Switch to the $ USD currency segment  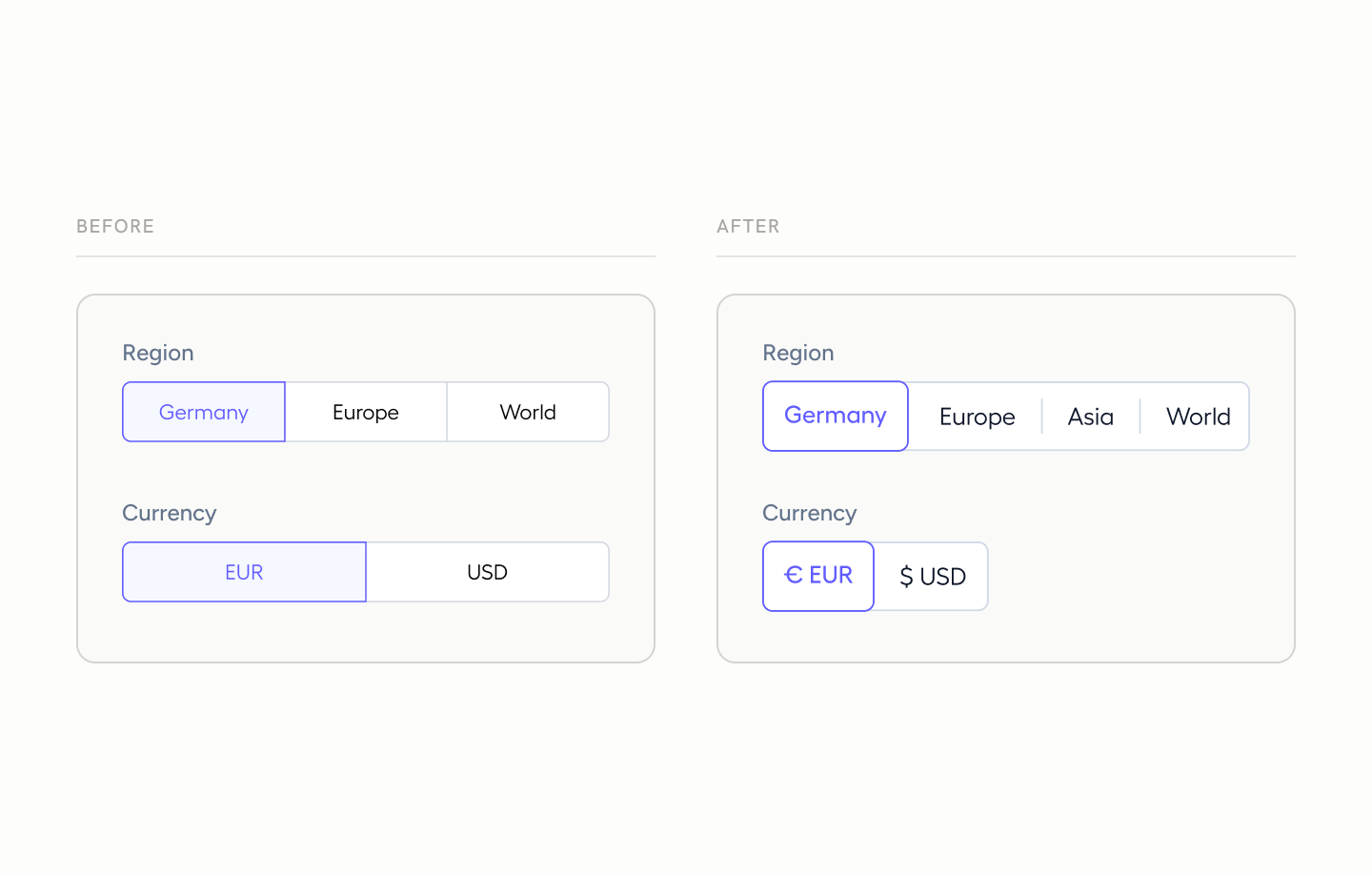click(x=932, y=577)
